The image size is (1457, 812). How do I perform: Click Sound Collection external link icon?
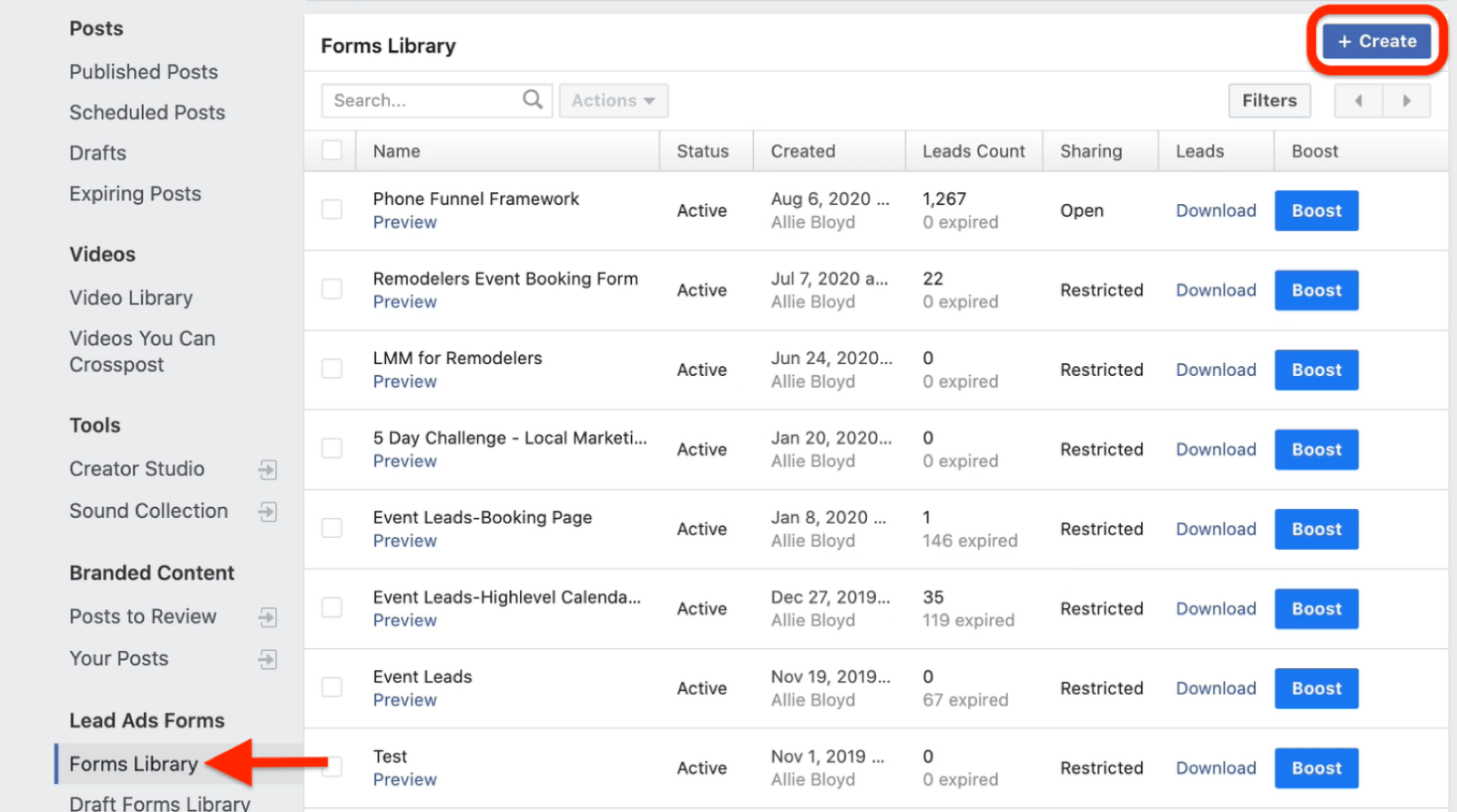(267, 512)
